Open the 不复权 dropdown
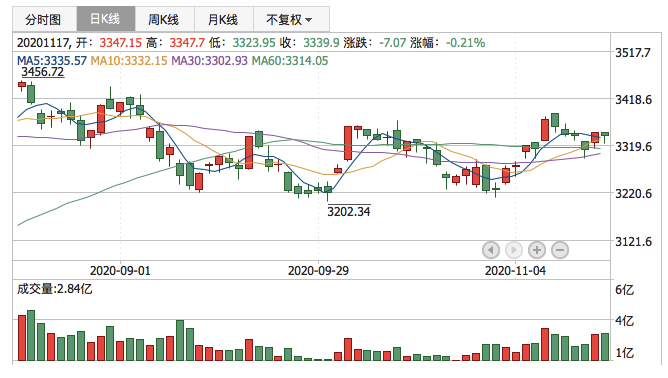668x378 pixels. coord(291,19)
